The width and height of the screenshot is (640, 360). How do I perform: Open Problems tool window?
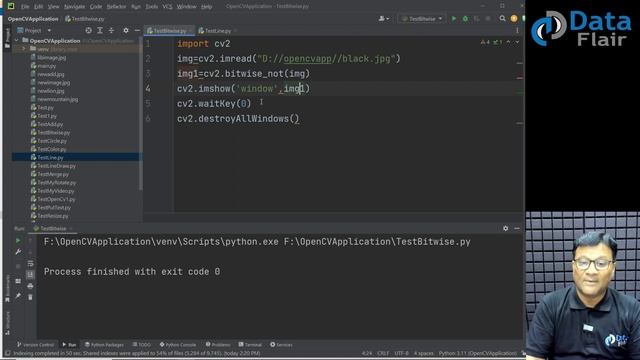click(218, 345)
